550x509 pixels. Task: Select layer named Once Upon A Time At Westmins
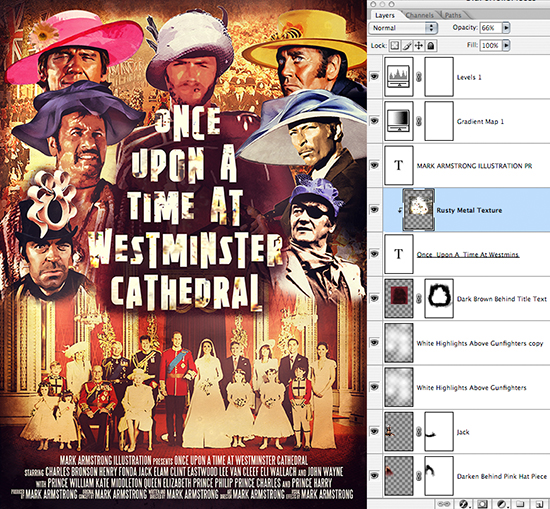pos(468,255)
